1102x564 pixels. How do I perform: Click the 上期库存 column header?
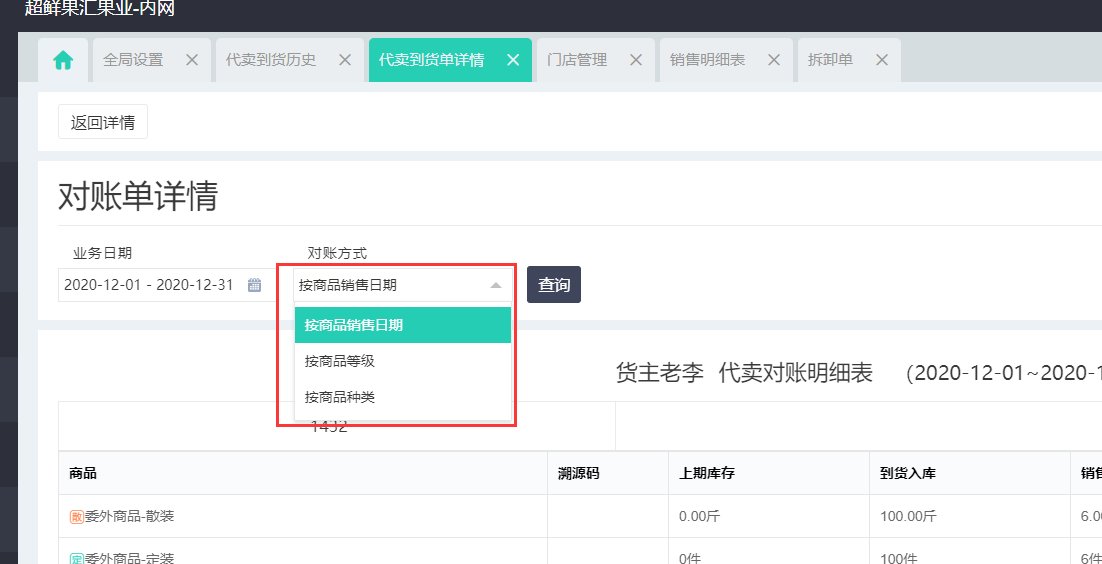[769, 473]
